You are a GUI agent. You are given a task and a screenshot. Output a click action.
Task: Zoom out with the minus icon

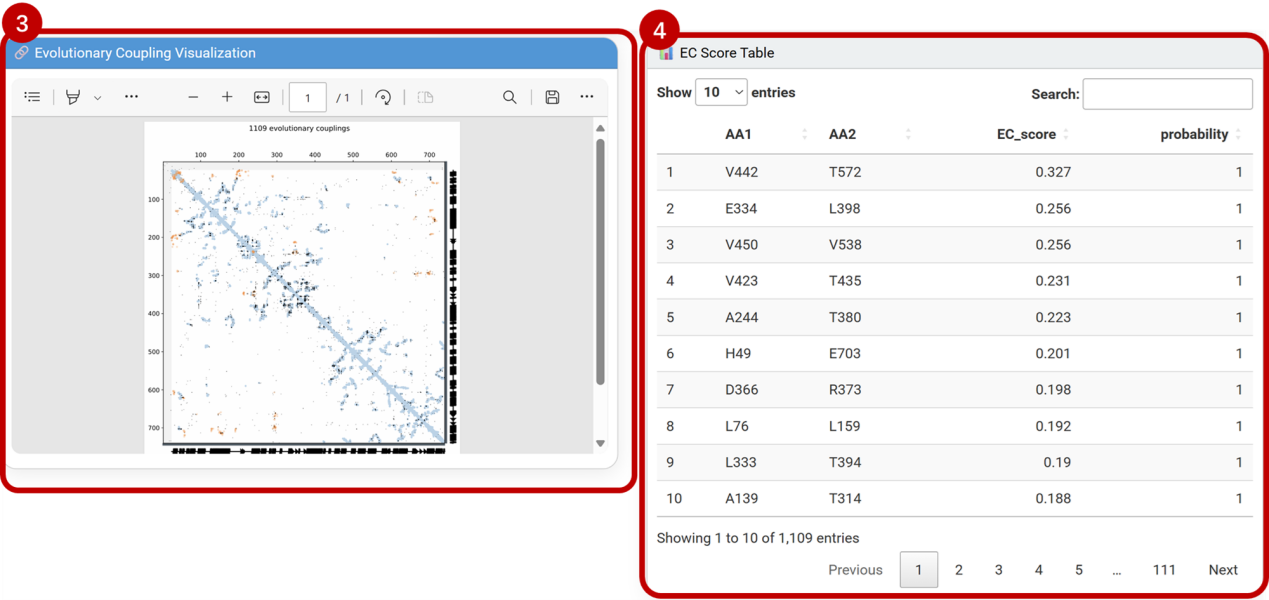[x=193, y=97]
